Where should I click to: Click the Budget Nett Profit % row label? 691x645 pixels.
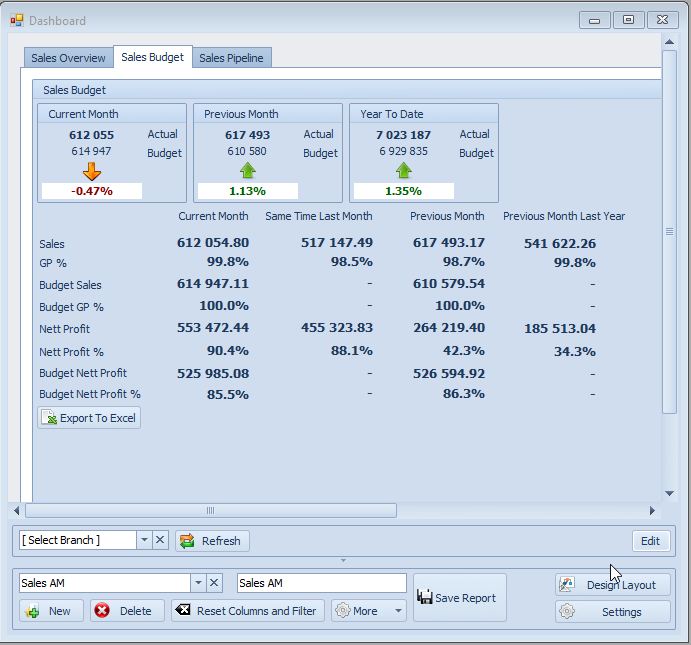tap(90, 394)
